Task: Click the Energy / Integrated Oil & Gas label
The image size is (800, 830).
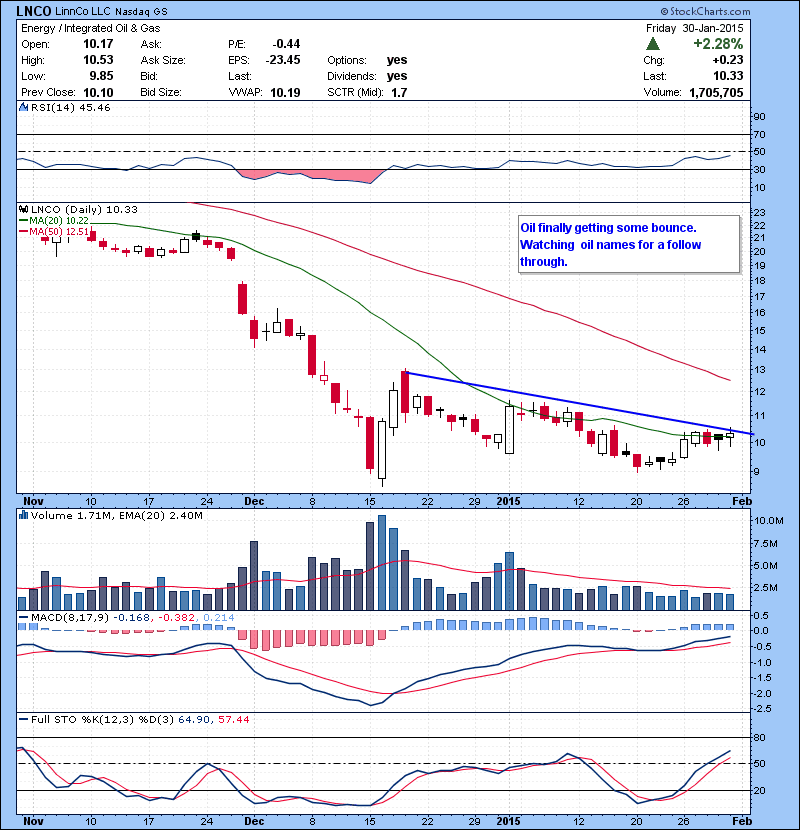Action: [91, 28]
